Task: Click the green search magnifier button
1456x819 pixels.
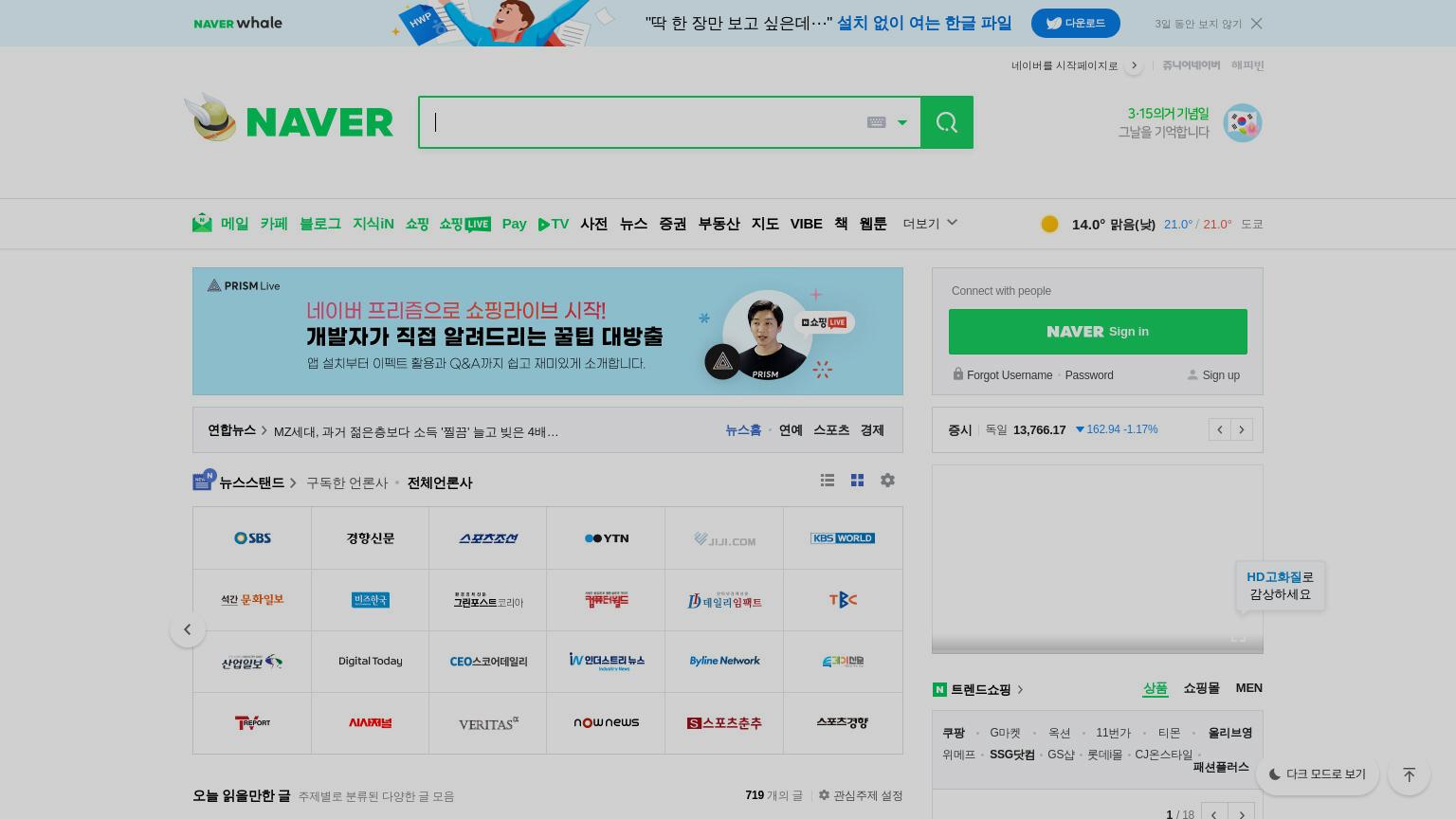Action: (x=946, y=122)
